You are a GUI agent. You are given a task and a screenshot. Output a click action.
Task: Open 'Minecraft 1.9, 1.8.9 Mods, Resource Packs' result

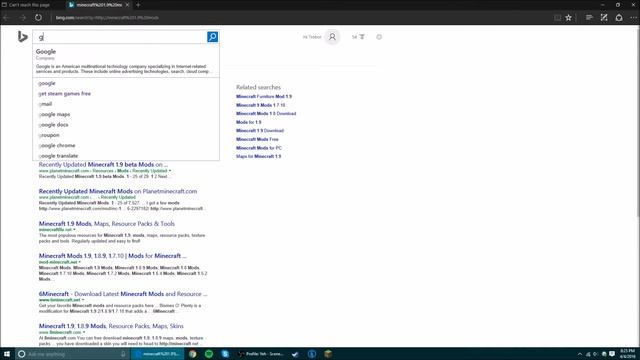pos(111,326)
